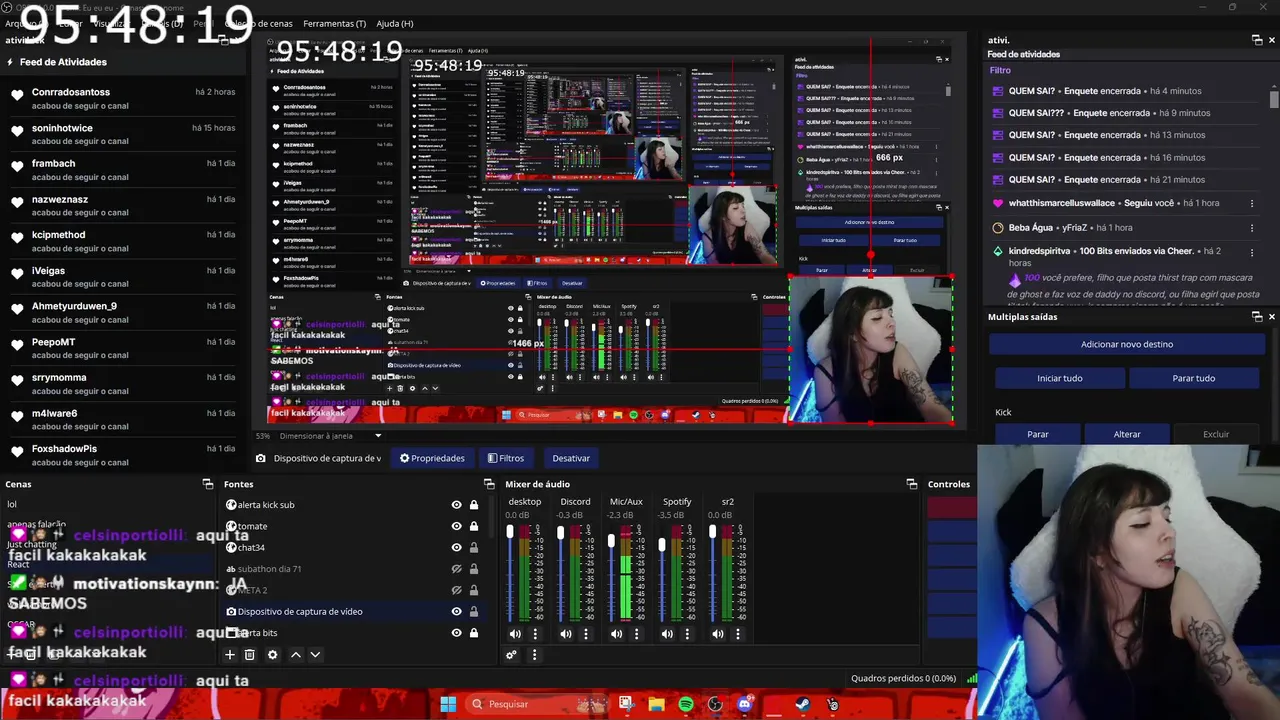
Task: Open the Ajuda (H) menu
Action: [x=394, y=23]
